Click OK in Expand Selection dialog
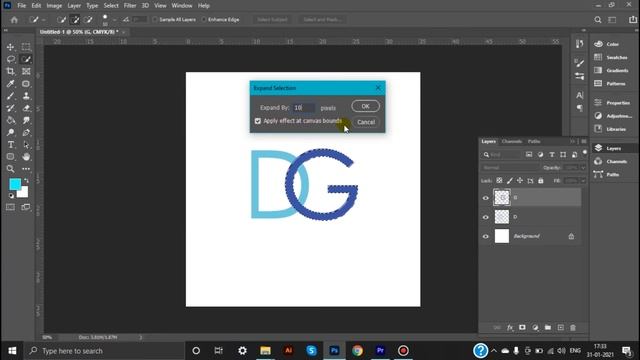640x360 pixels. point(365,106)
